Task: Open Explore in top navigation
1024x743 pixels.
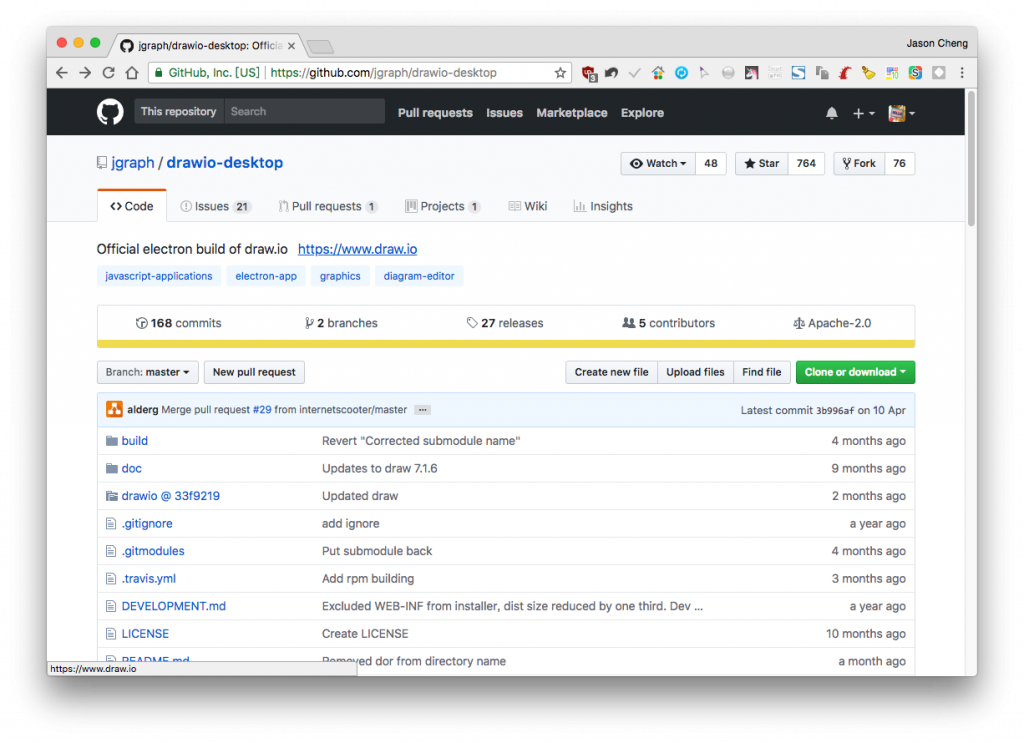Action: pyautogui.click(x=642, y=113)
